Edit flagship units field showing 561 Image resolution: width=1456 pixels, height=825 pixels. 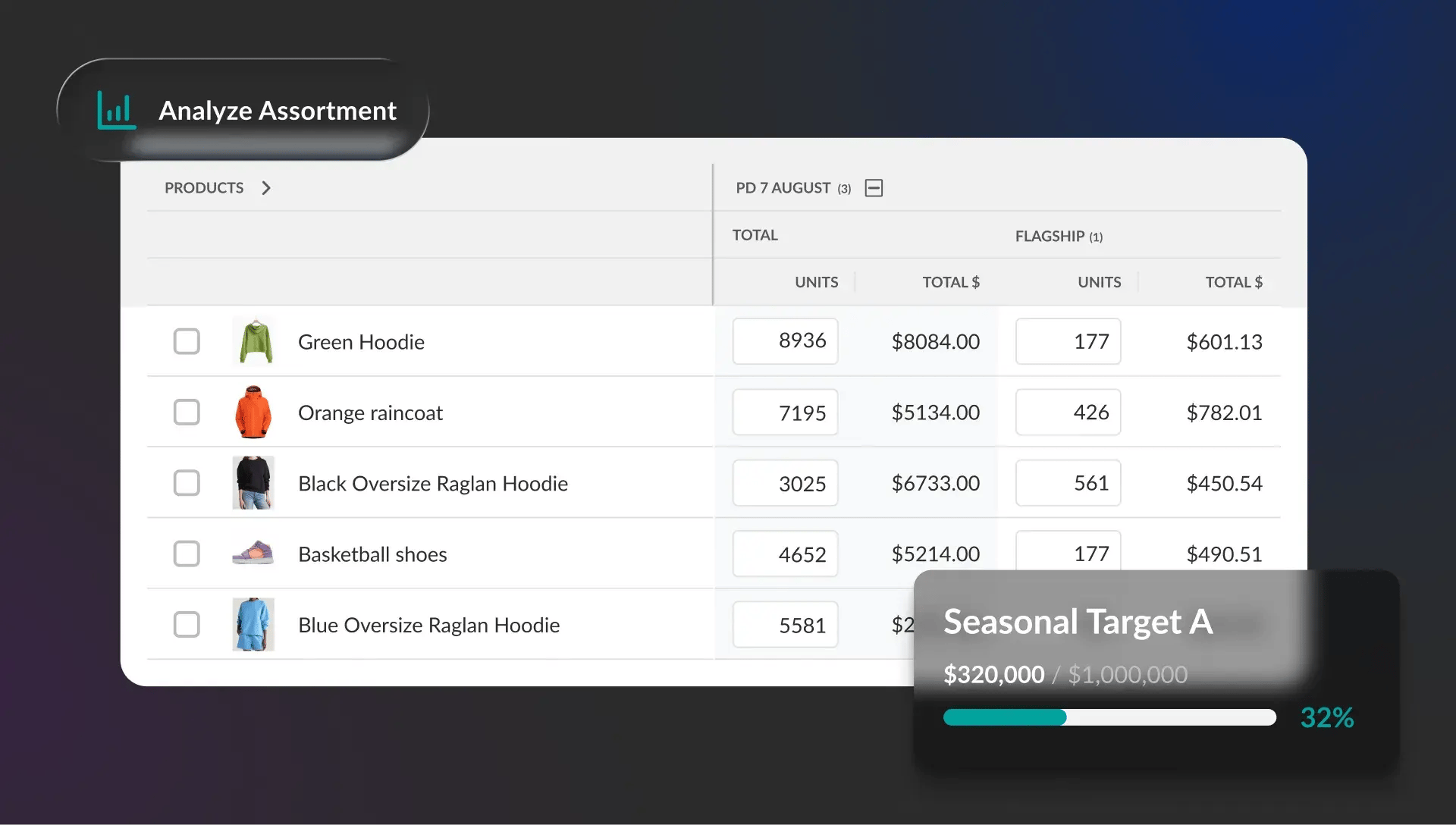(1068, 483)
